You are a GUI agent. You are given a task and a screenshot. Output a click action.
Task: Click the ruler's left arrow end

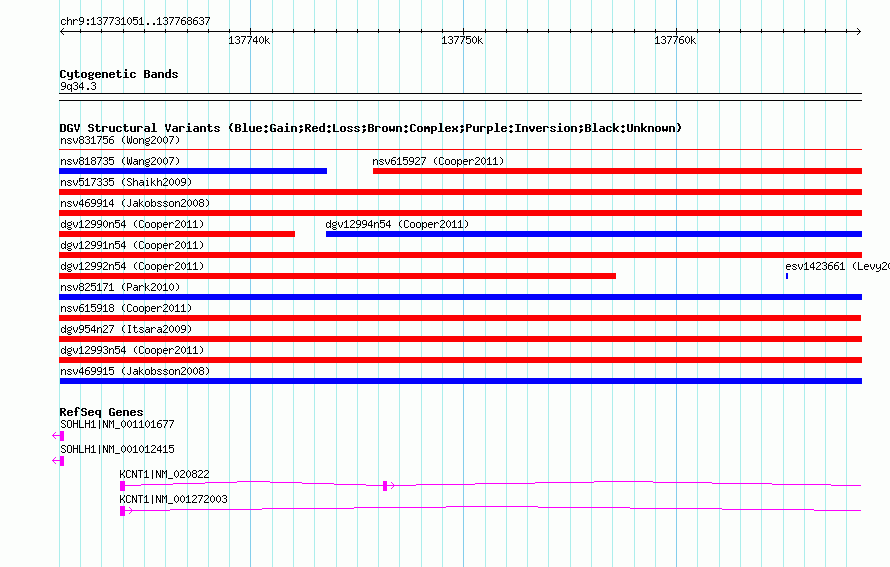[62, 32]
